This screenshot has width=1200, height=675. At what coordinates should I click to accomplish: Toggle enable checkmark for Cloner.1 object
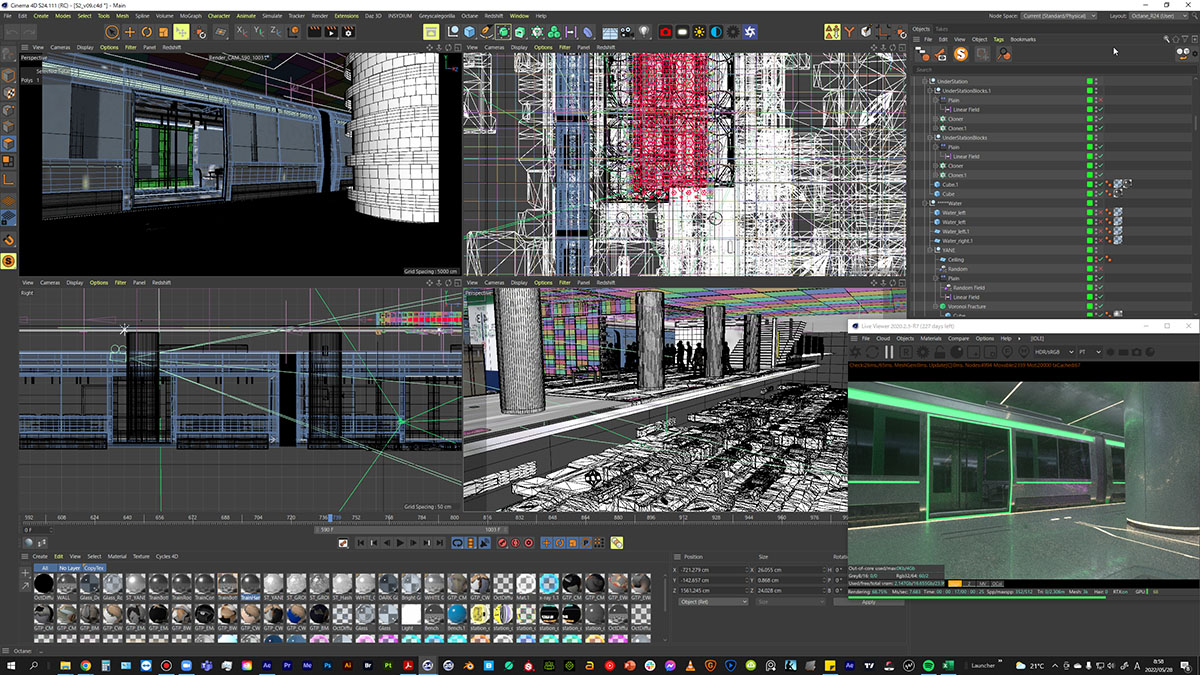pyautogui.click(x=1099, y=128)
